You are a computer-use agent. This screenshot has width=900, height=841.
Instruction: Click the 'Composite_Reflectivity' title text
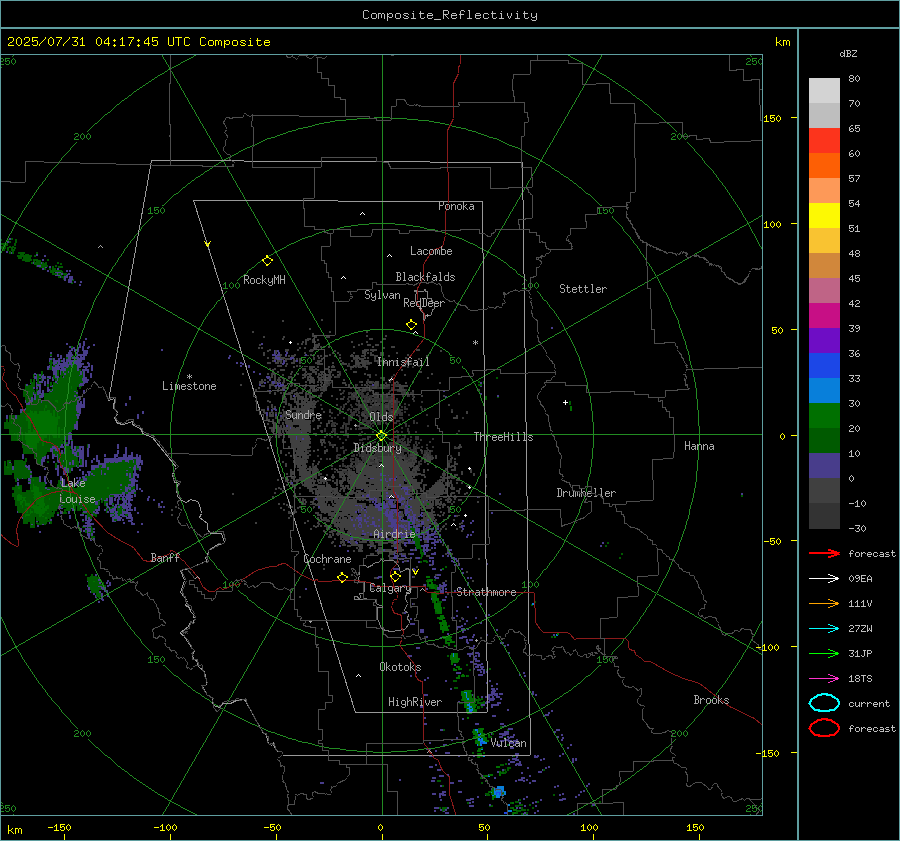pos(450,15)
